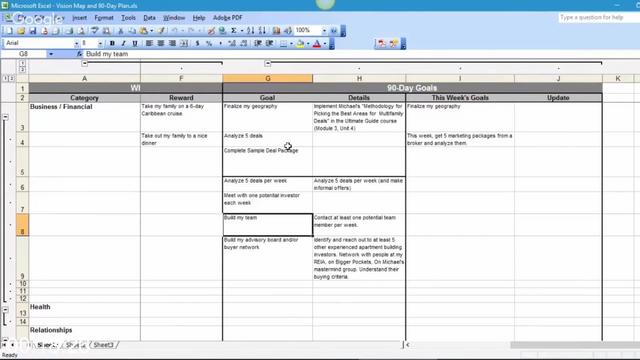The height and width of the screenshot is (360, 640).
Task: Sort ascending A to Z
Action: pos(251,31)
